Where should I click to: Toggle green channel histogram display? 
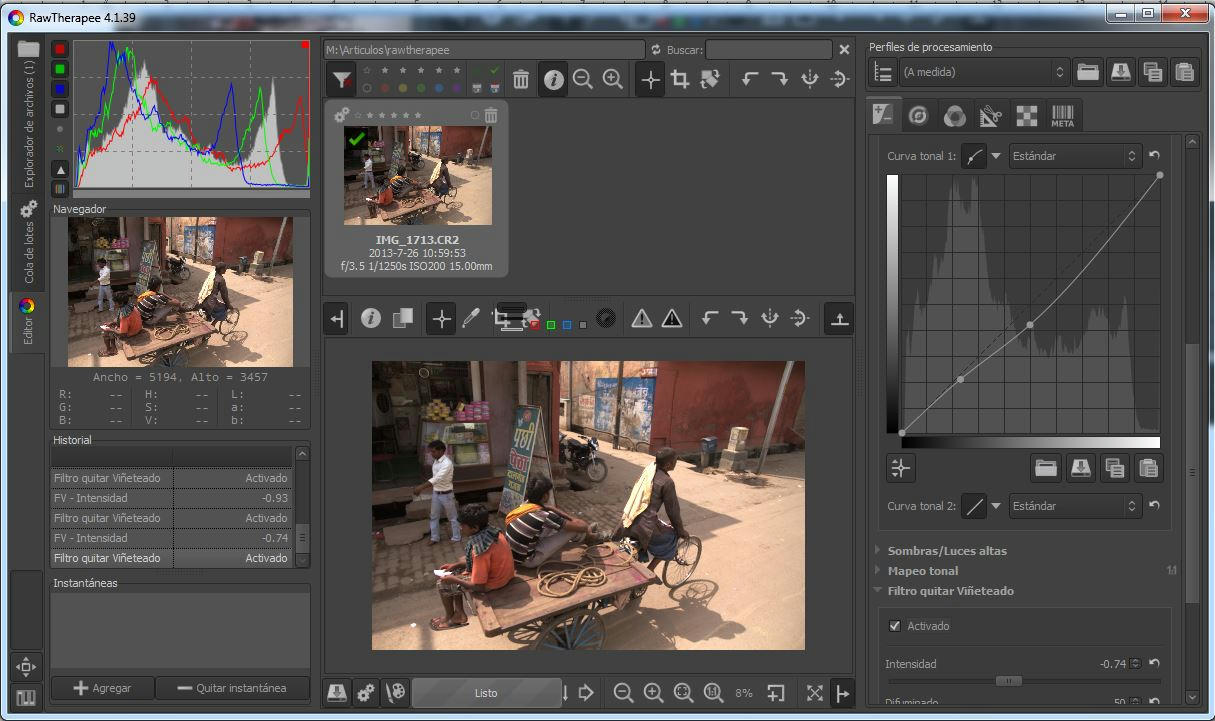pyautogui.click(x=60, y=69)
